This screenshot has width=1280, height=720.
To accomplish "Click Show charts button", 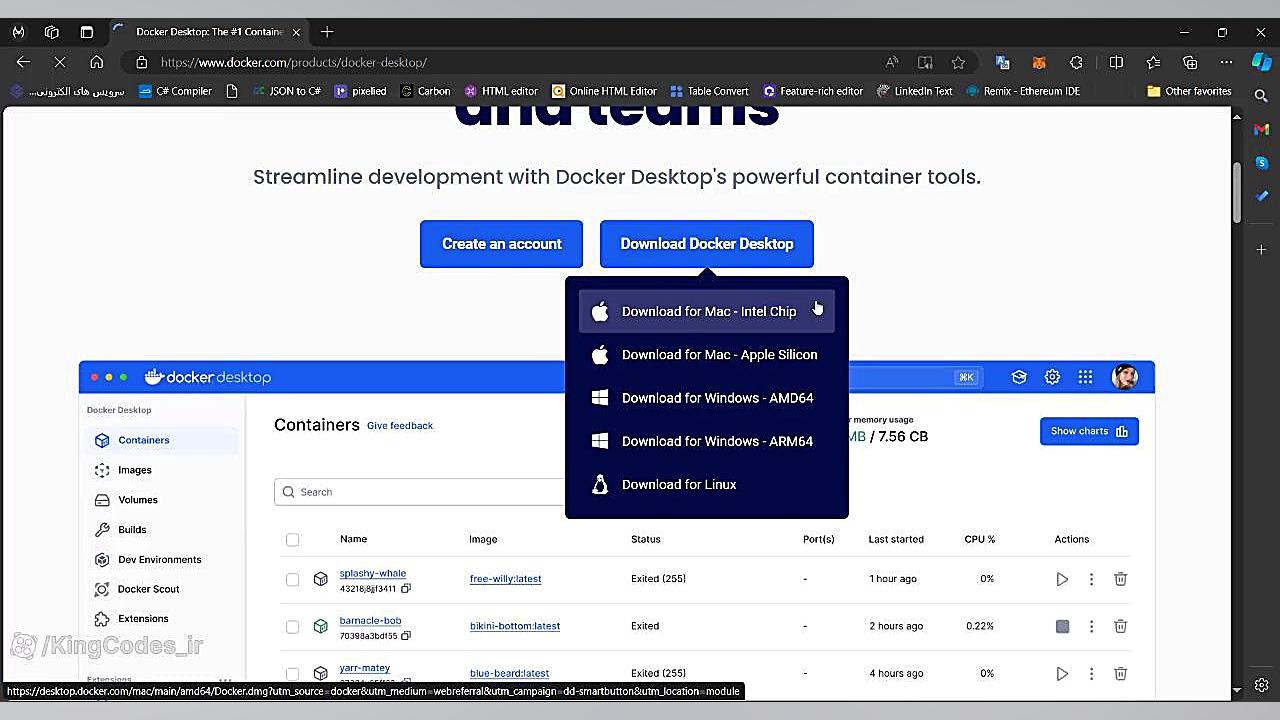I will click(1089, 431).
